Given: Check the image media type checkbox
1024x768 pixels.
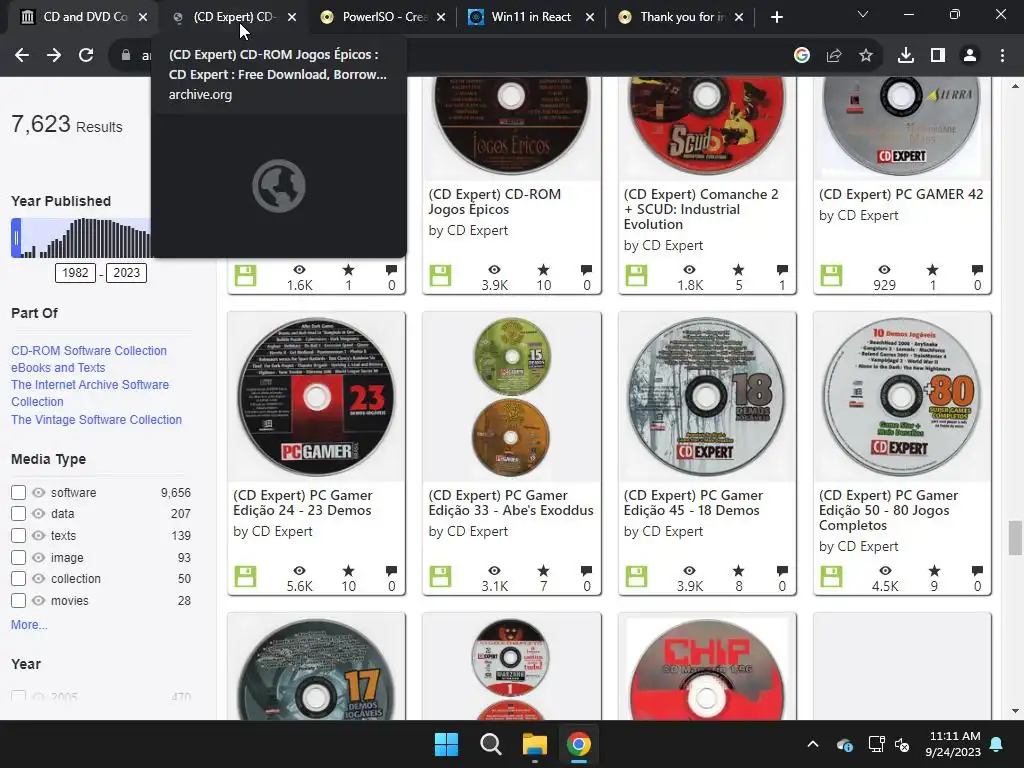Looking at the screenshot, I should pos(18,557).
